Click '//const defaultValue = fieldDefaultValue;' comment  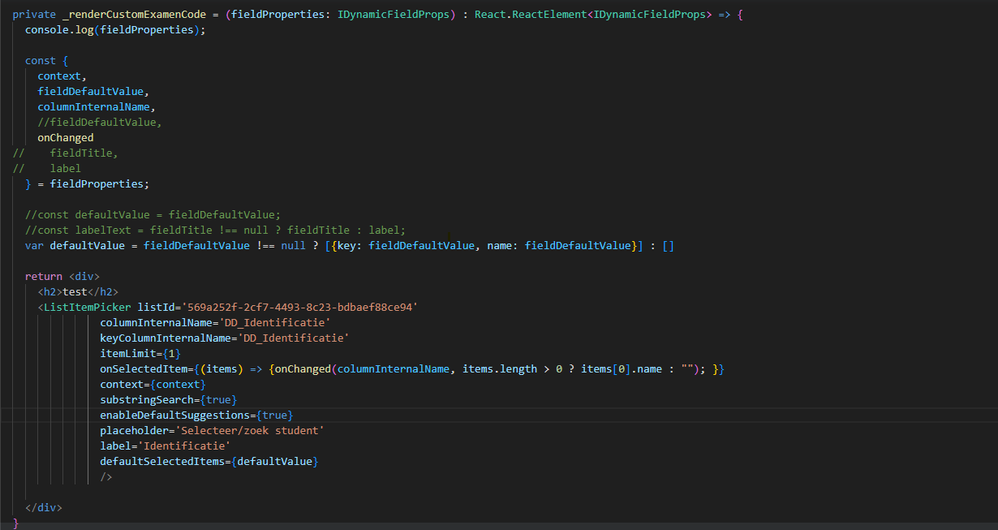tap(153, 214)
